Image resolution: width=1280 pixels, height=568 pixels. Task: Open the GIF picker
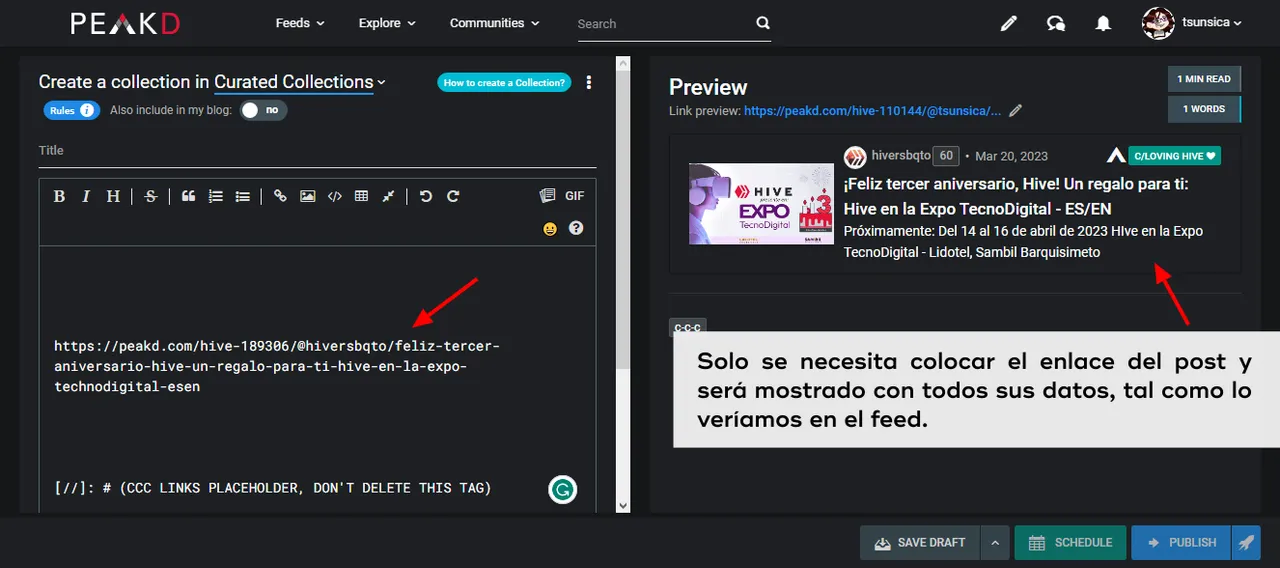[x=575, y=196]
